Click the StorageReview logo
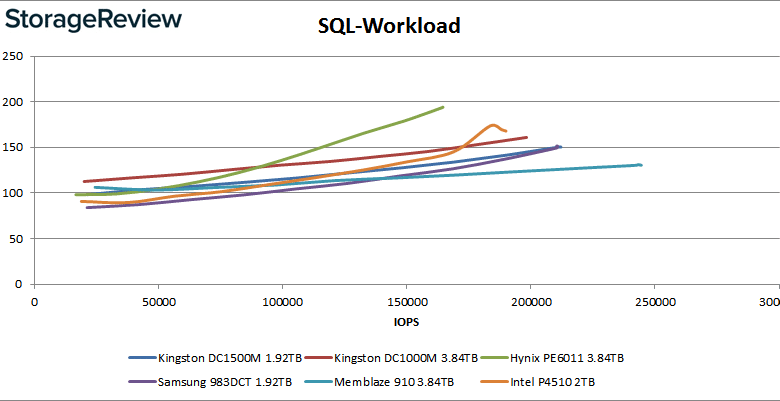This screenshot has width=780, height=401. (94, 19)
